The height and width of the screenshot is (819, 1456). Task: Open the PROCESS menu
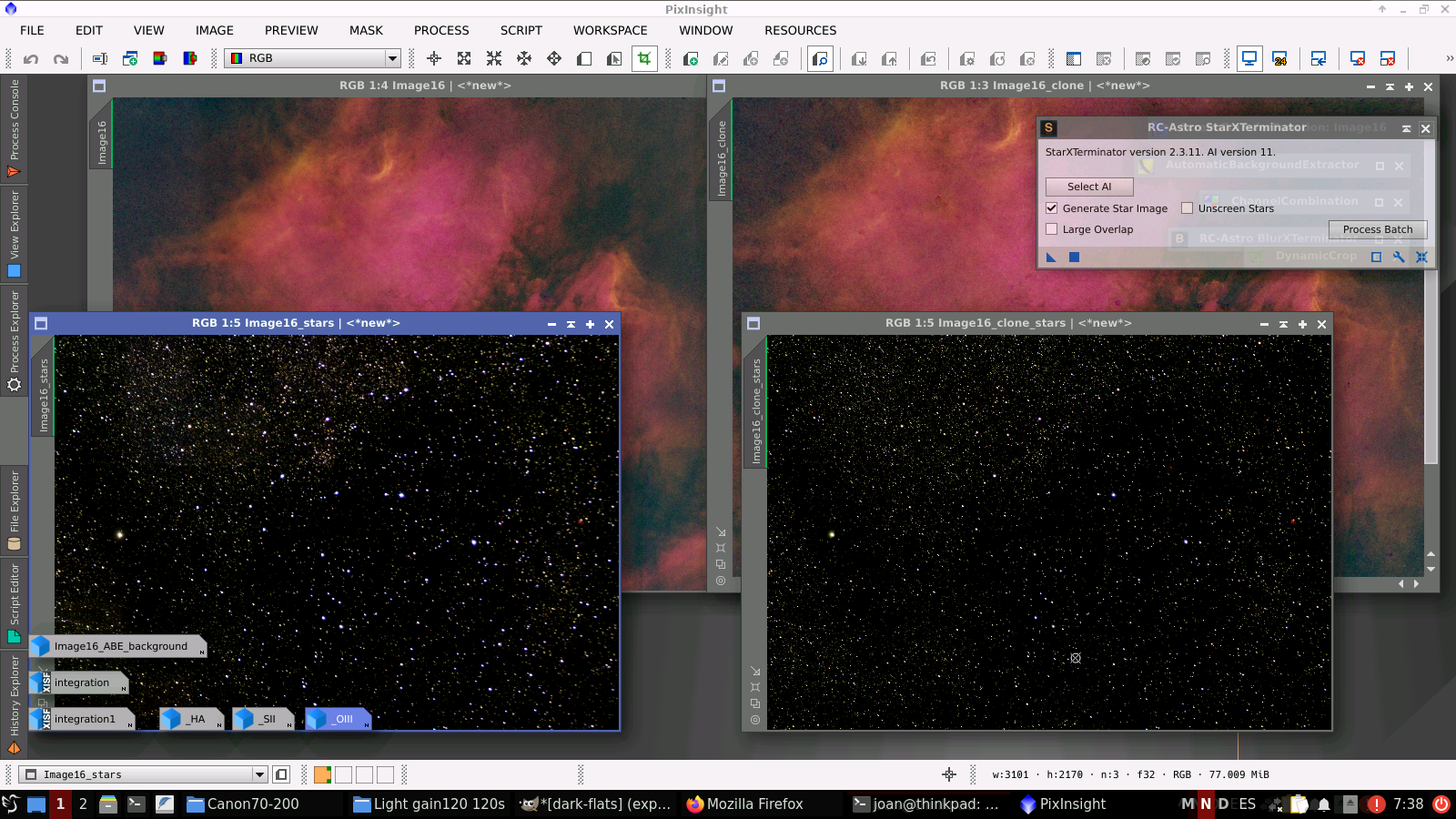tap(441, 30)
